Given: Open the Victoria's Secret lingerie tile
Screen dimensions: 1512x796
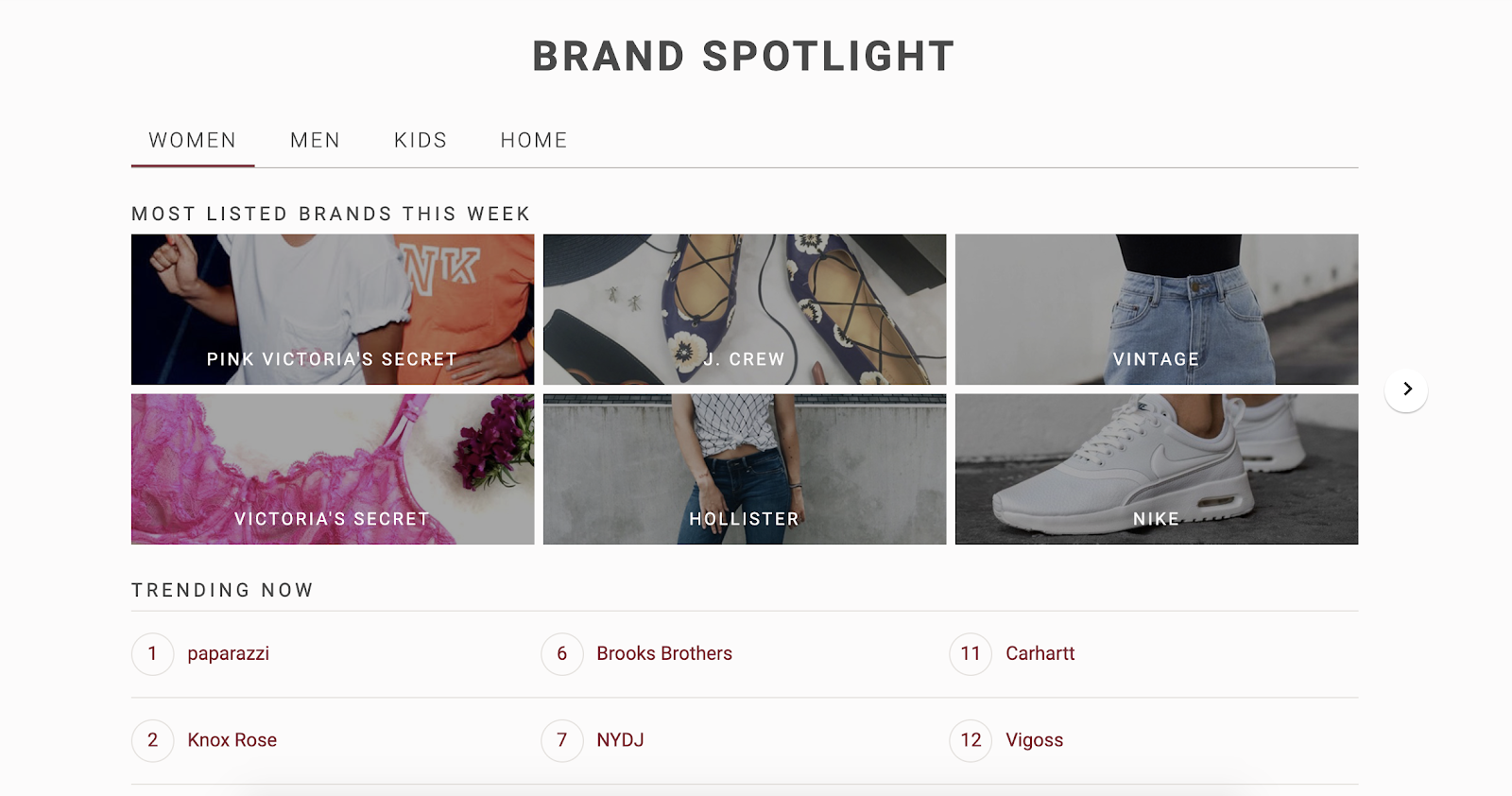Looking at the screenshot, I should 333,469.
